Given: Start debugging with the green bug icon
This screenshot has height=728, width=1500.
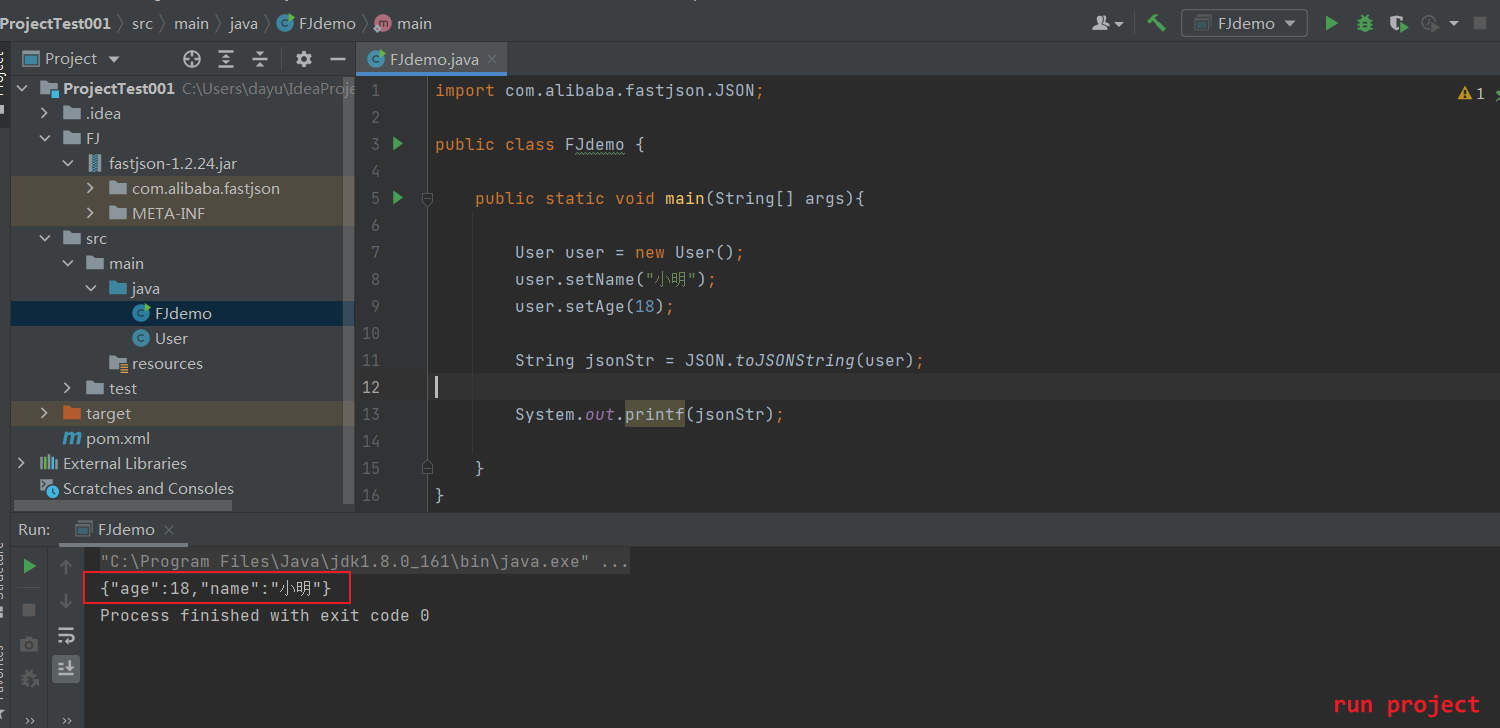Looking at the screenshot, I should pyautogui.click(x=1364, y=23).
